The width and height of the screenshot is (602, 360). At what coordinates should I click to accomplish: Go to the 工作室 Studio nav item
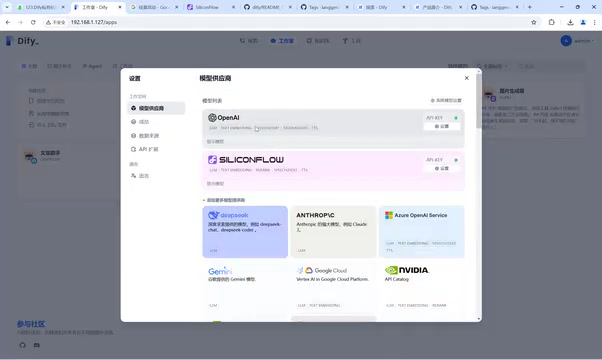point(282,41)
